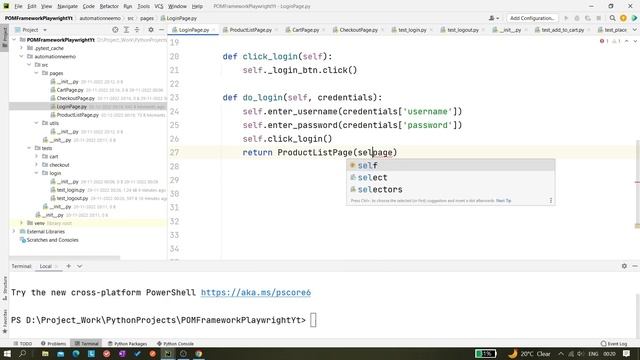Click the green Code With Me icon
The image size is (640, 360).
click(x=634, y=18)
